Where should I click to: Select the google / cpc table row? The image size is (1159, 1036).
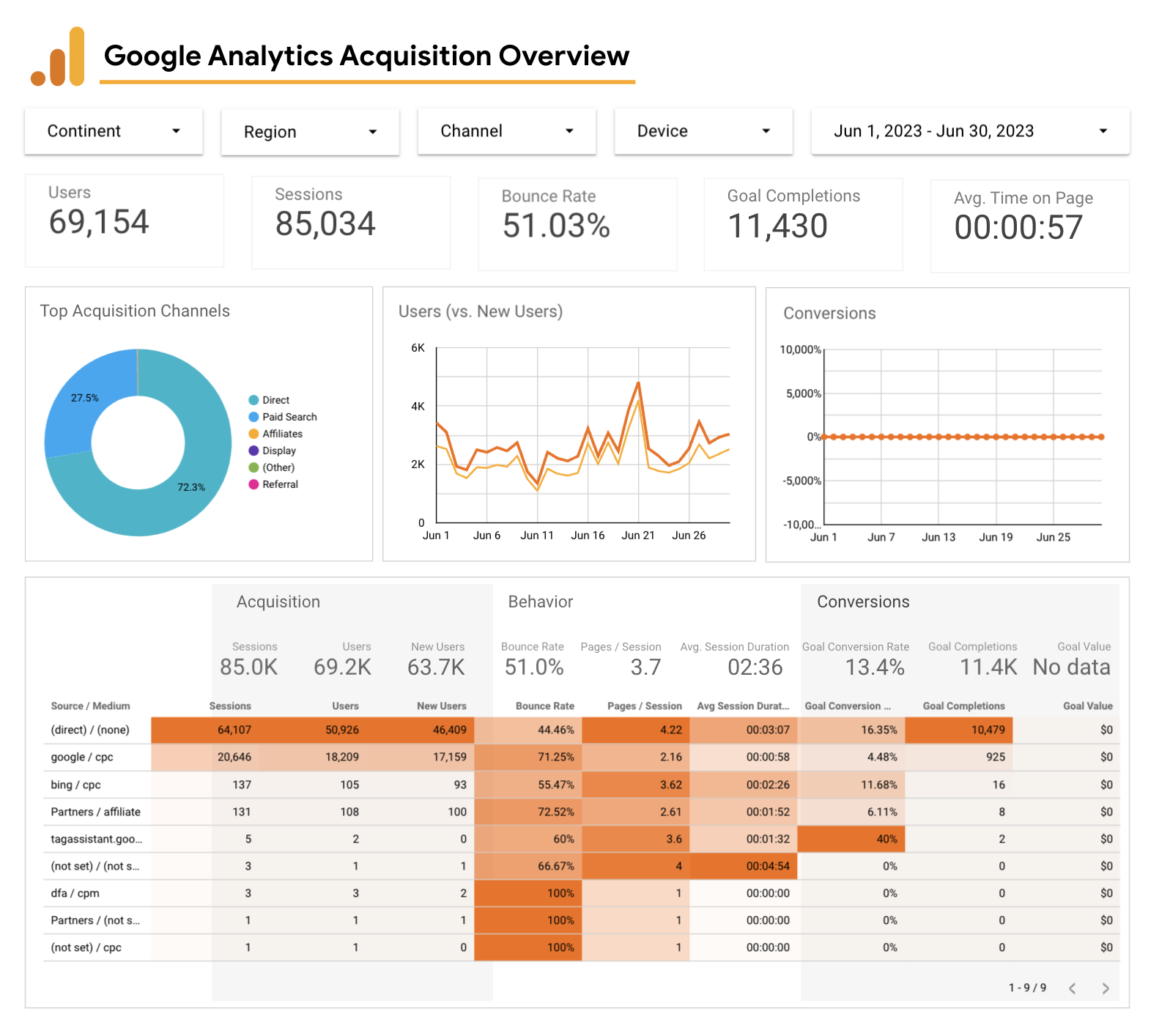pyautogui.click(x=82, y=757)
